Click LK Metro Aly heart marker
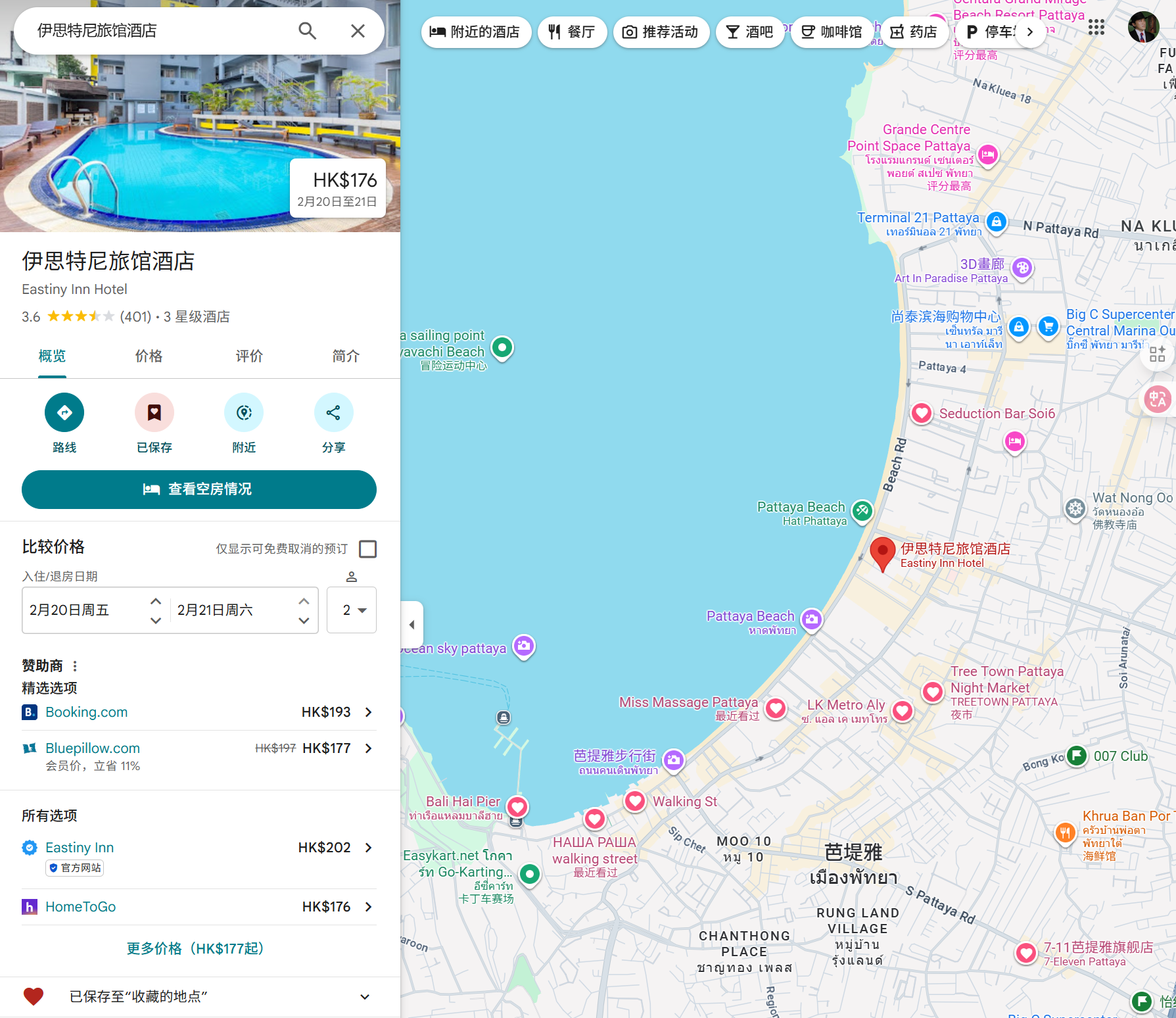 pyautogui.click(x=903, y=710)
